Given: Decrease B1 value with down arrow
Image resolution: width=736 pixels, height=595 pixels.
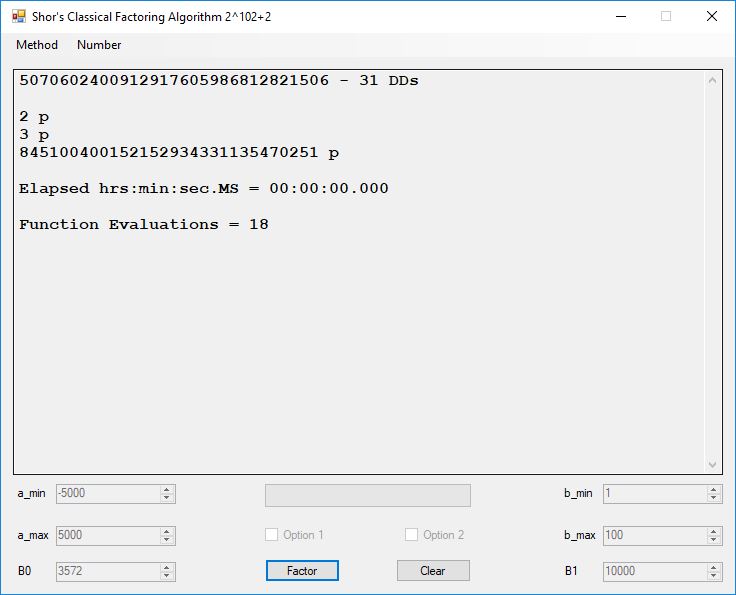Looking at the screenshot, I should 713,576.
